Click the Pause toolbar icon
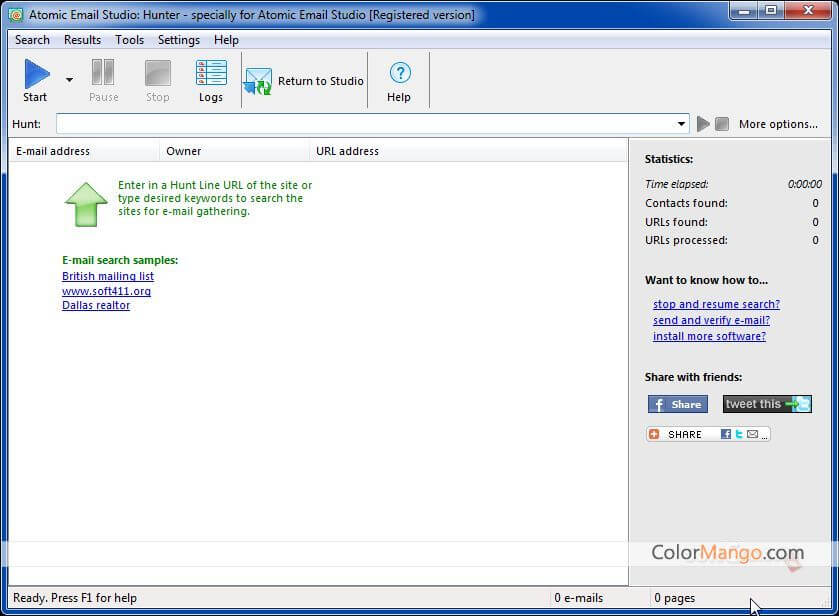 103,74
